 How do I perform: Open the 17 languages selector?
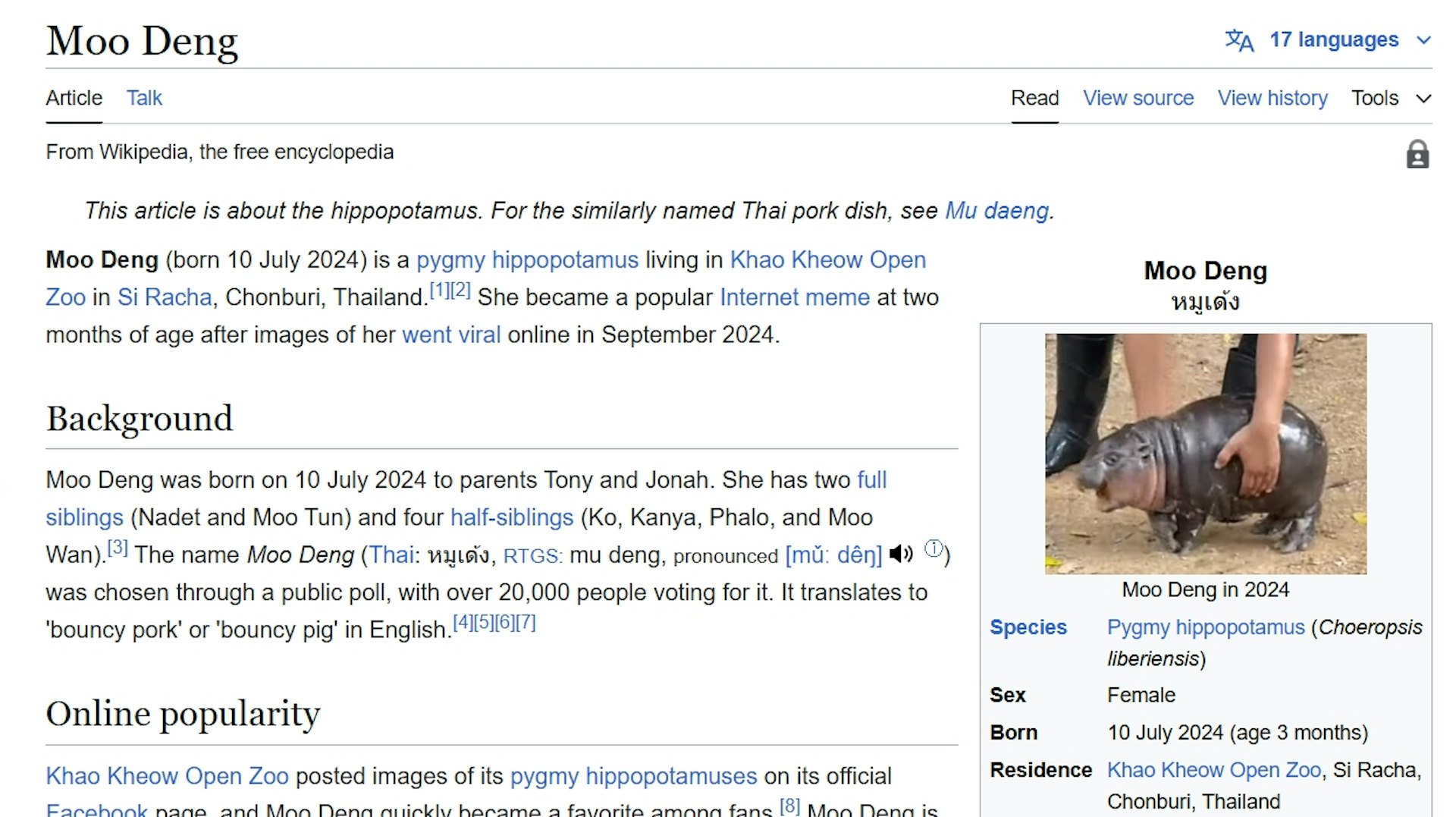point(1328,39)
